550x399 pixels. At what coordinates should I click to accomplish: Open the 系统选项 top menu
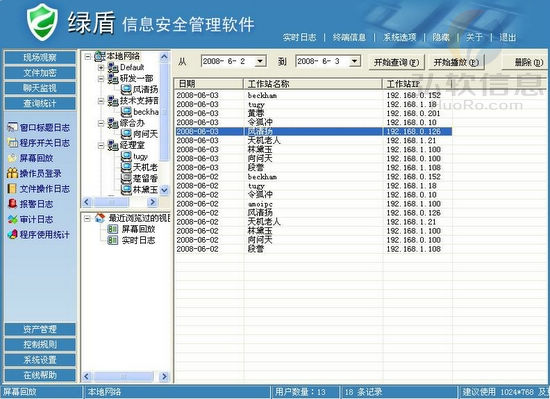(400, 37)
